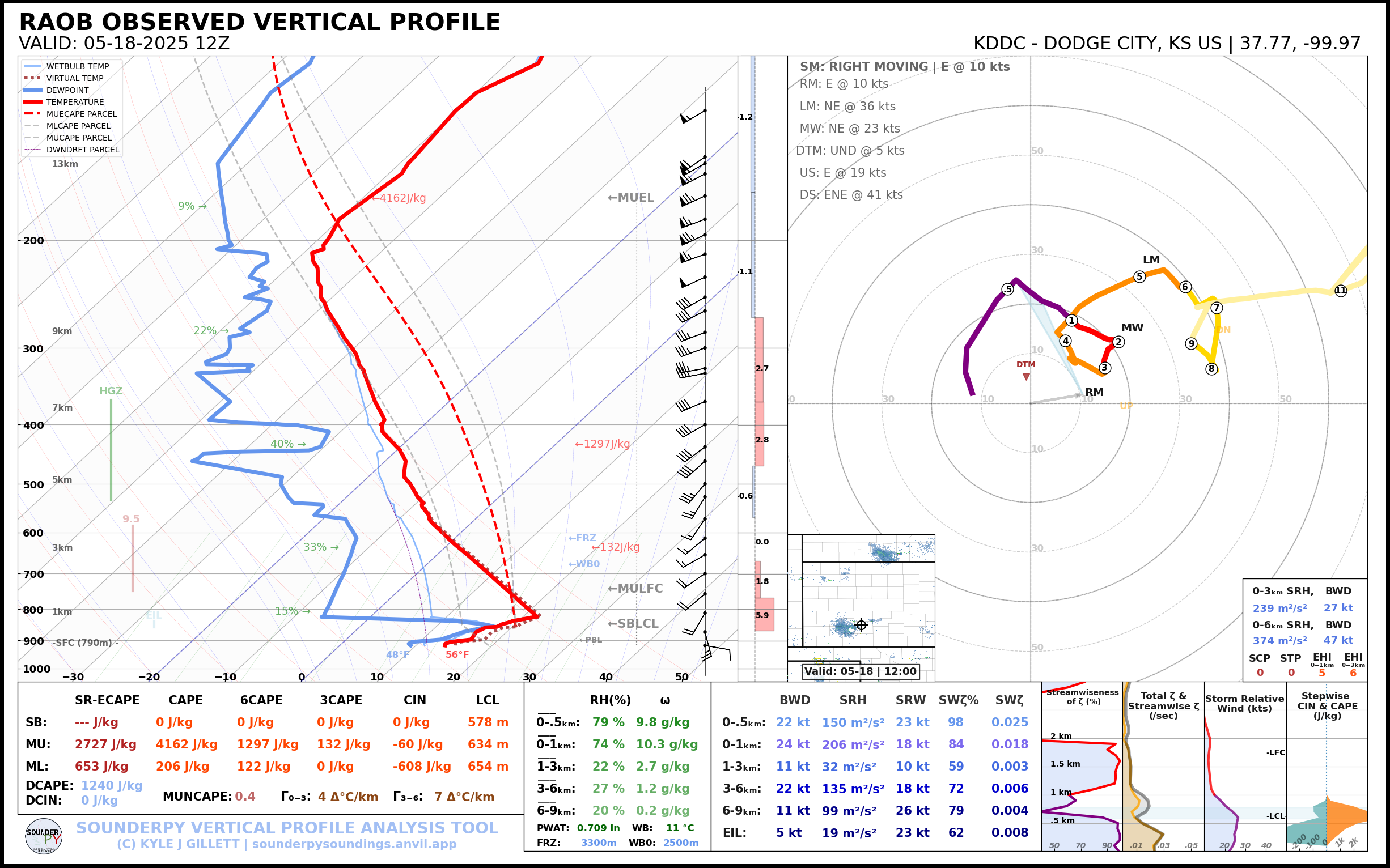Click the 56°F surface temperature label
The width and height of the screenshot is (1390, 868).
pos(457,654)
